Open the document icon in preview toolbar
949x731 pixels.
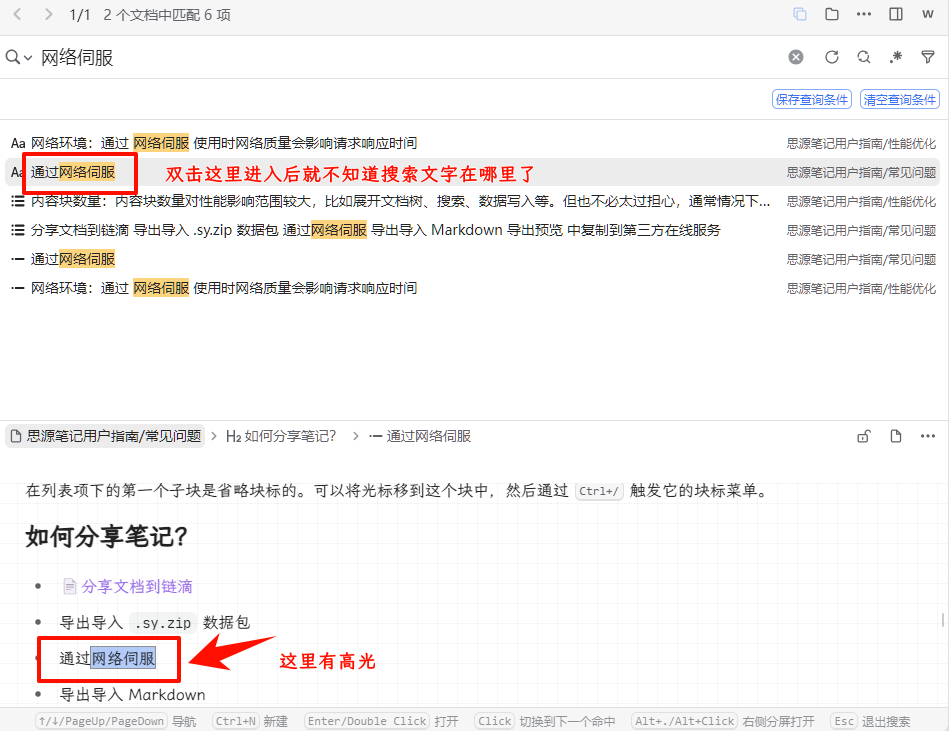click(x=896, y=436)
